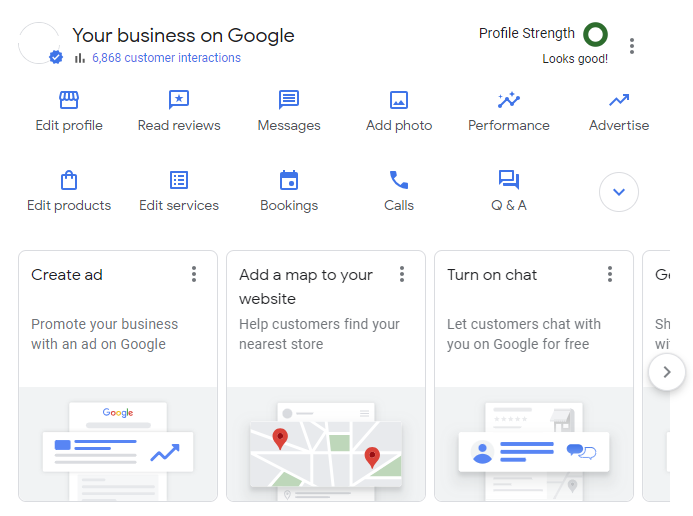This screenshot has height=516, width=693.
Task: Open 6,868 customer interactions link
Action: click(x=166, y=58)
